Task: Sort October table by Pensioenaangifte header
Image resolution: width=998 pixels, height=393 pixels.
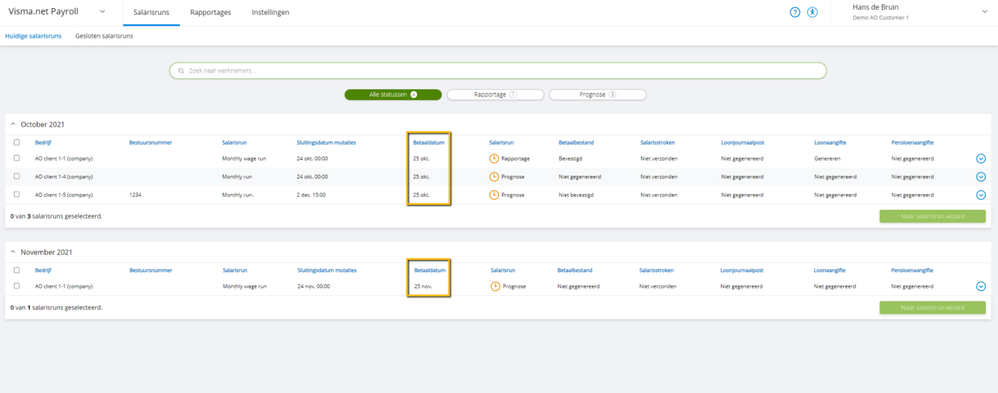Action: coord(913,143)
